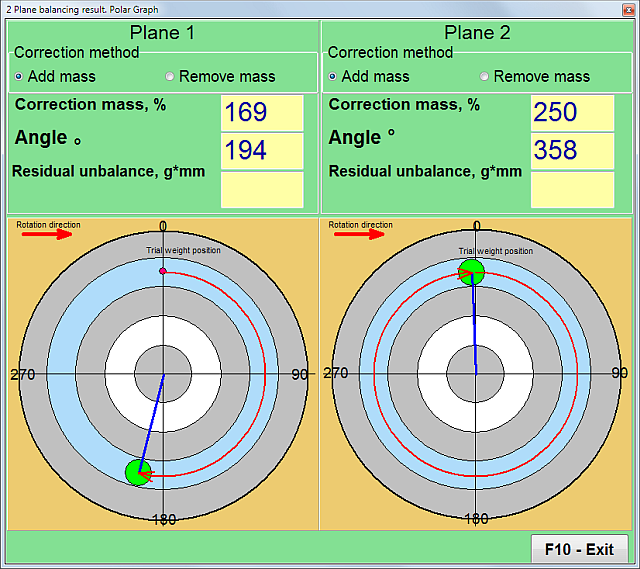Screen dimensions: 640x569
Task: Click Plane 1 angle field showing 194
Action: [x=261, y=150]
